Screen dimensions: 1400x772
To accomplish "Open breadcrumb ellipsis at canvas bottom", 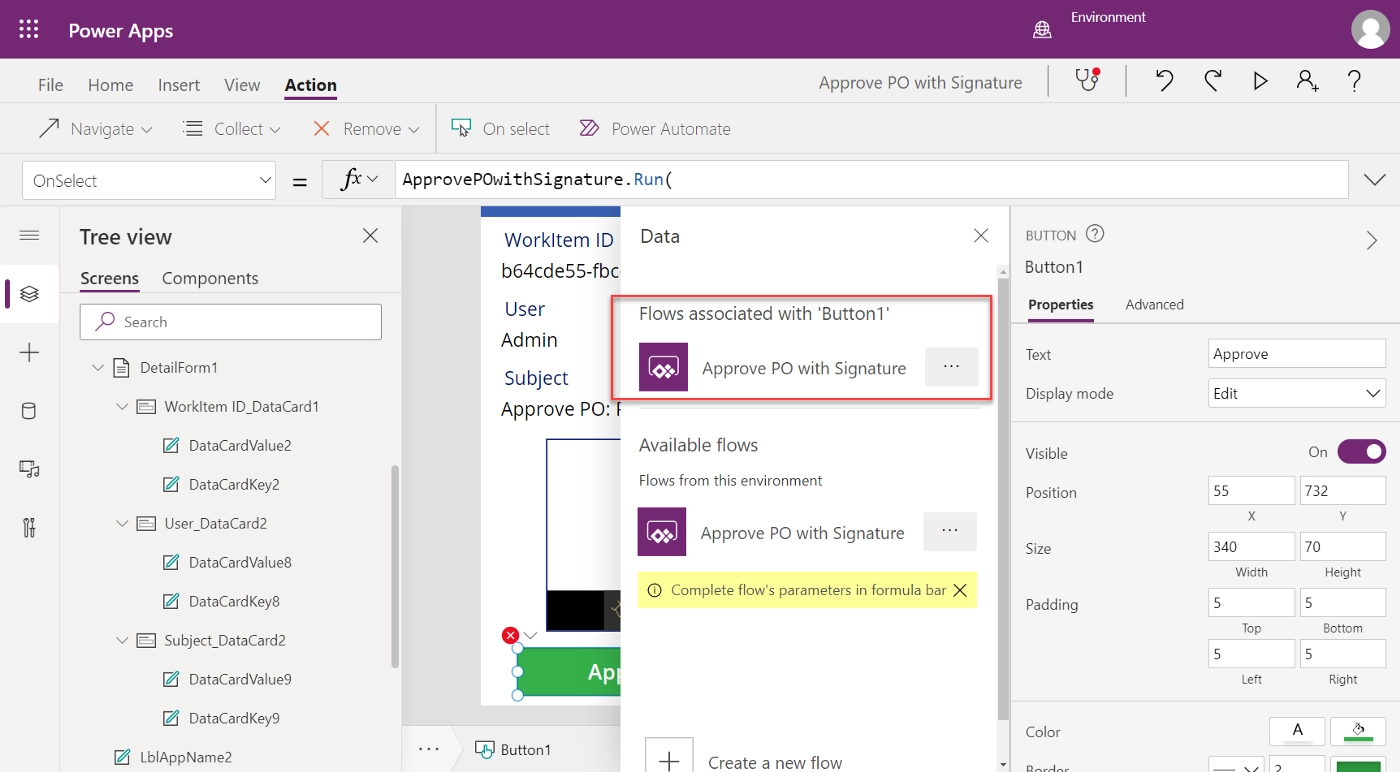I will tap(429, 748).
